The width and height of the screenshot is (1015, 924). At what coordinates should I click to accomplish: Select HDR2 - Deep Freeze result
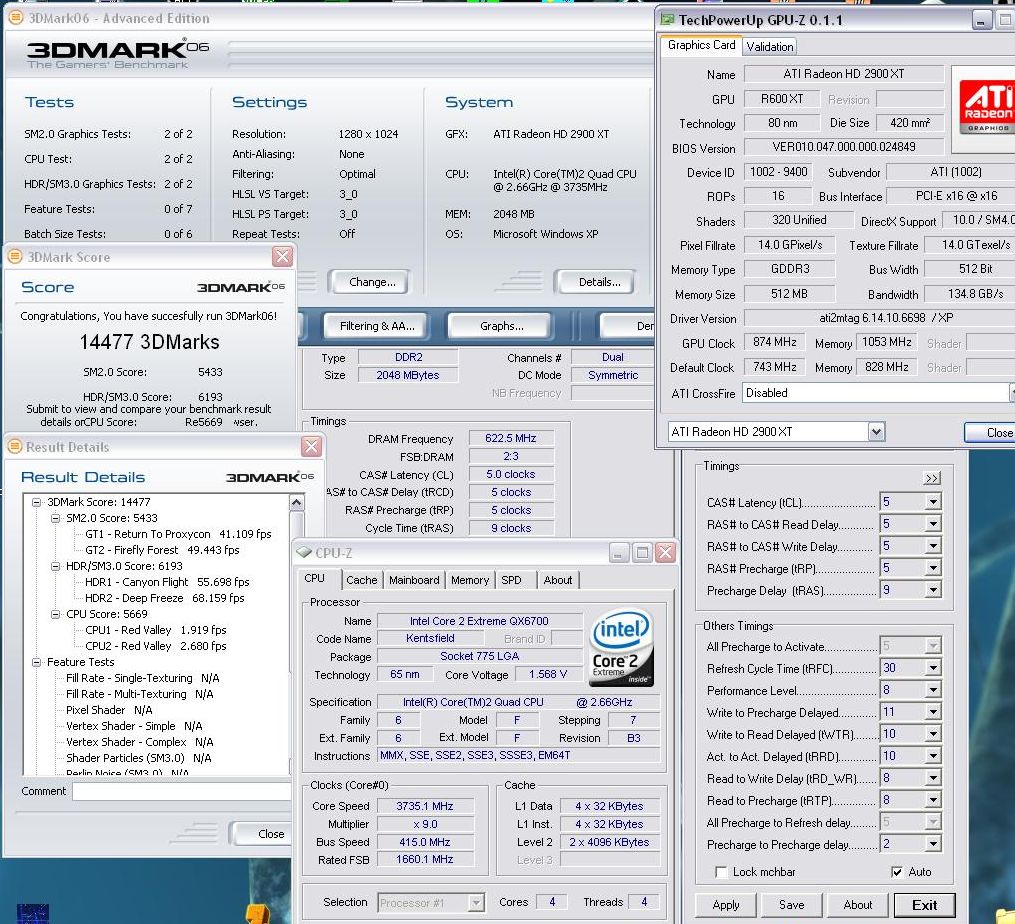(164, 598)
